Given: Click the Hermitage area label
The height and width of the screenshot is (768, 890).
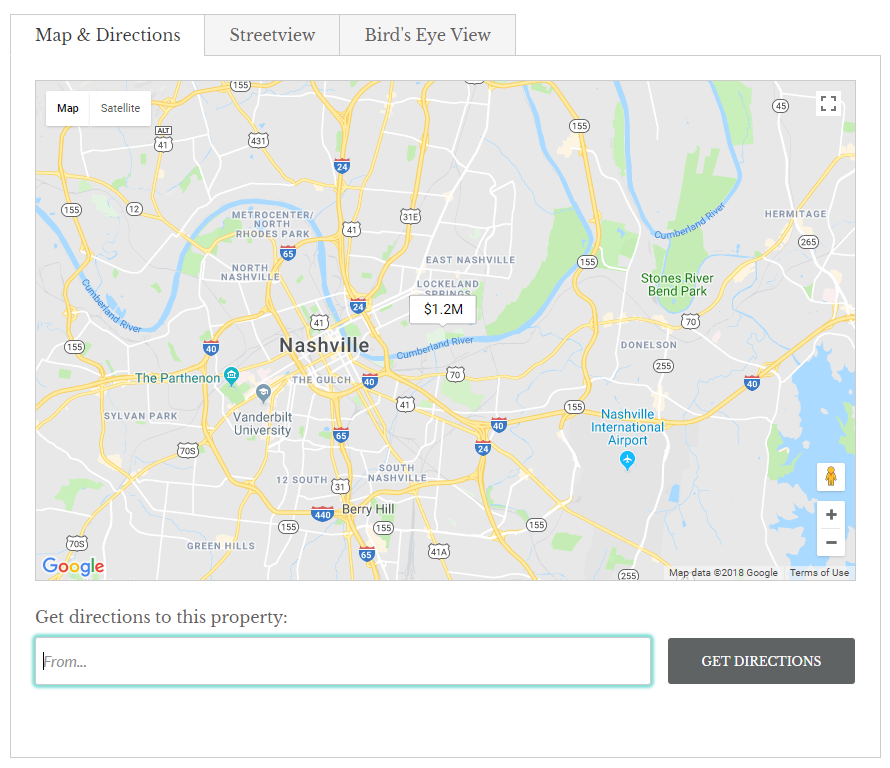Looking at the screenshot, I should pyautogui.click(x=795, y=214).
